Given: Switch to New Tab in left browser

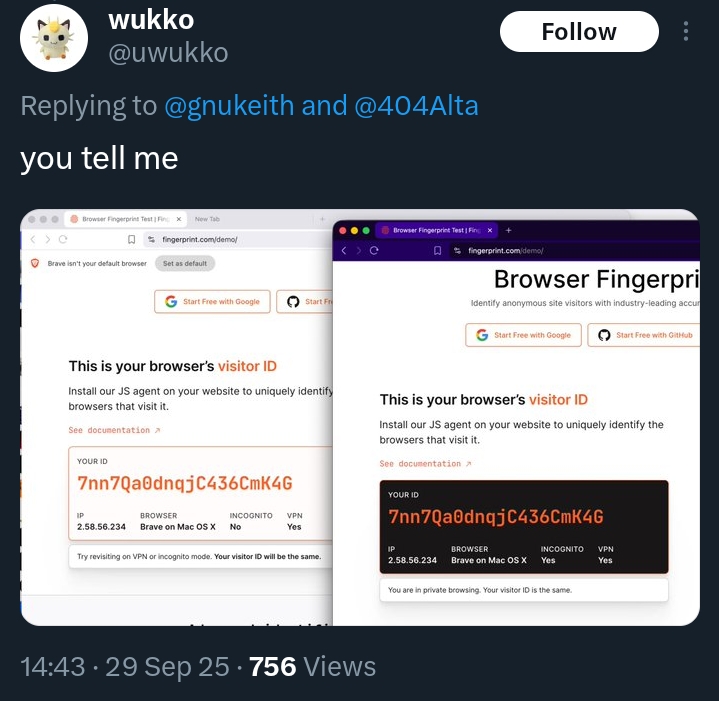Looking at the screenshot, I should coord(207,219).
